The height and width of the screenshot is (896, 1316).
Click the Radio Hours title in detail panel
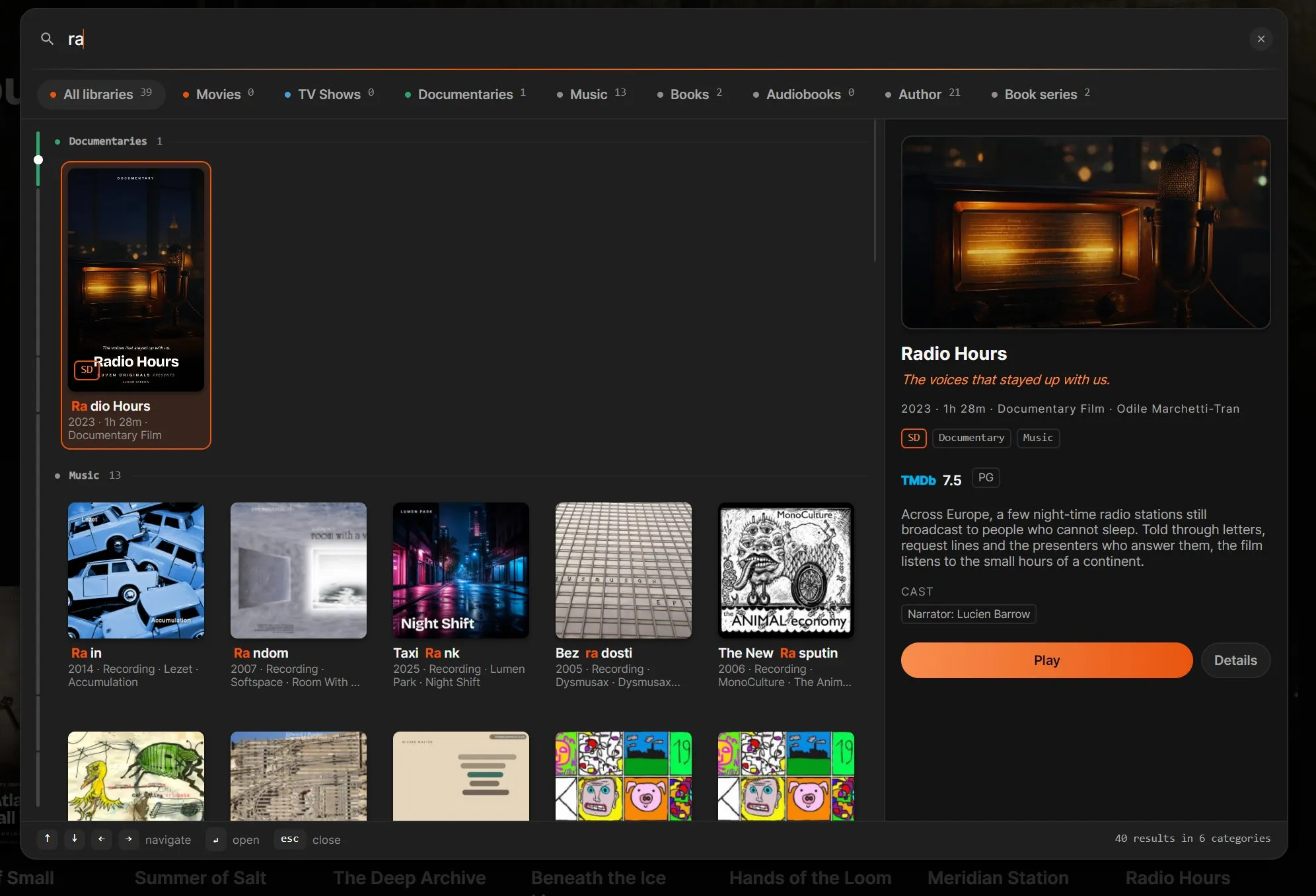click(954, 354)
